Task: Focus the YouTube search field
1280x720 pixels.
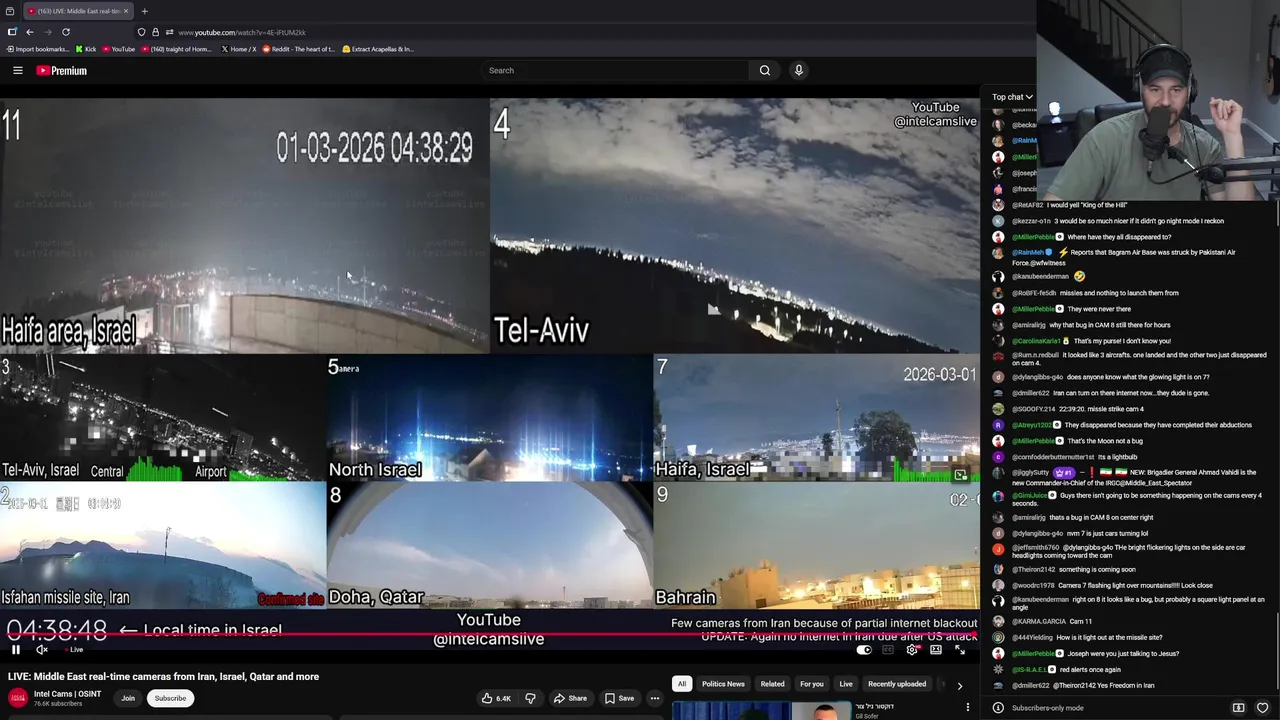Action: pos(615,70)
